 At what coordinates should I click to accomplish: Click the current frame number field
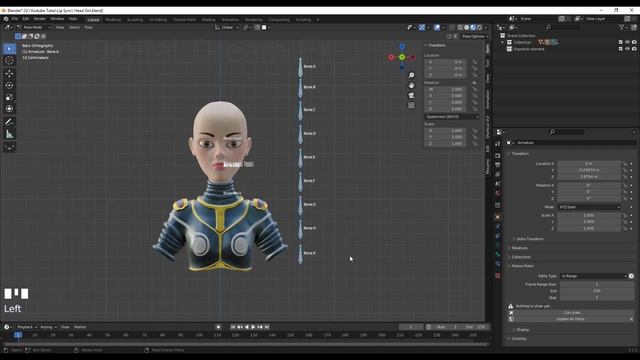tap(411, 327)
